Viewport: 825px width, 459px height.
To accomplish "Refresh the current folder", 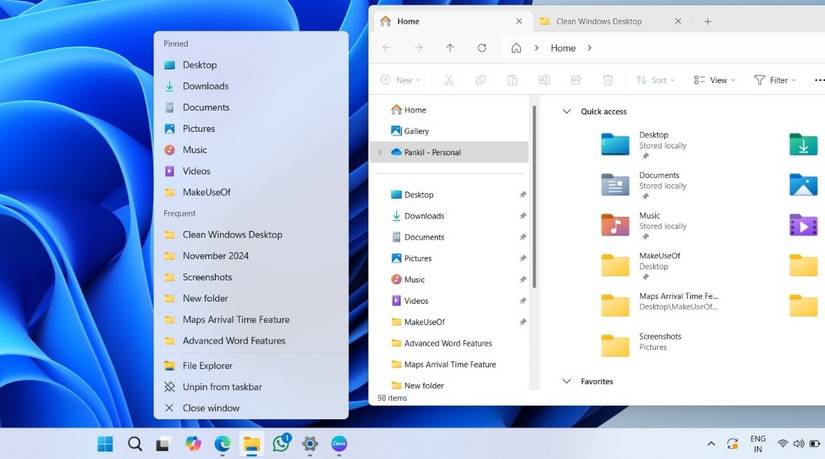I will pyautogui.click(x=481, y=48).
